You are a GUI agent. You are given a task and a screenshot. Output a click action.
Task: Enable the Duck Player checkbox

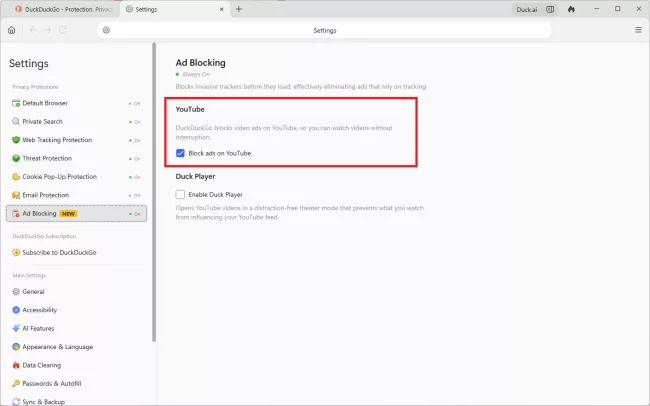[x=180, y=194]
